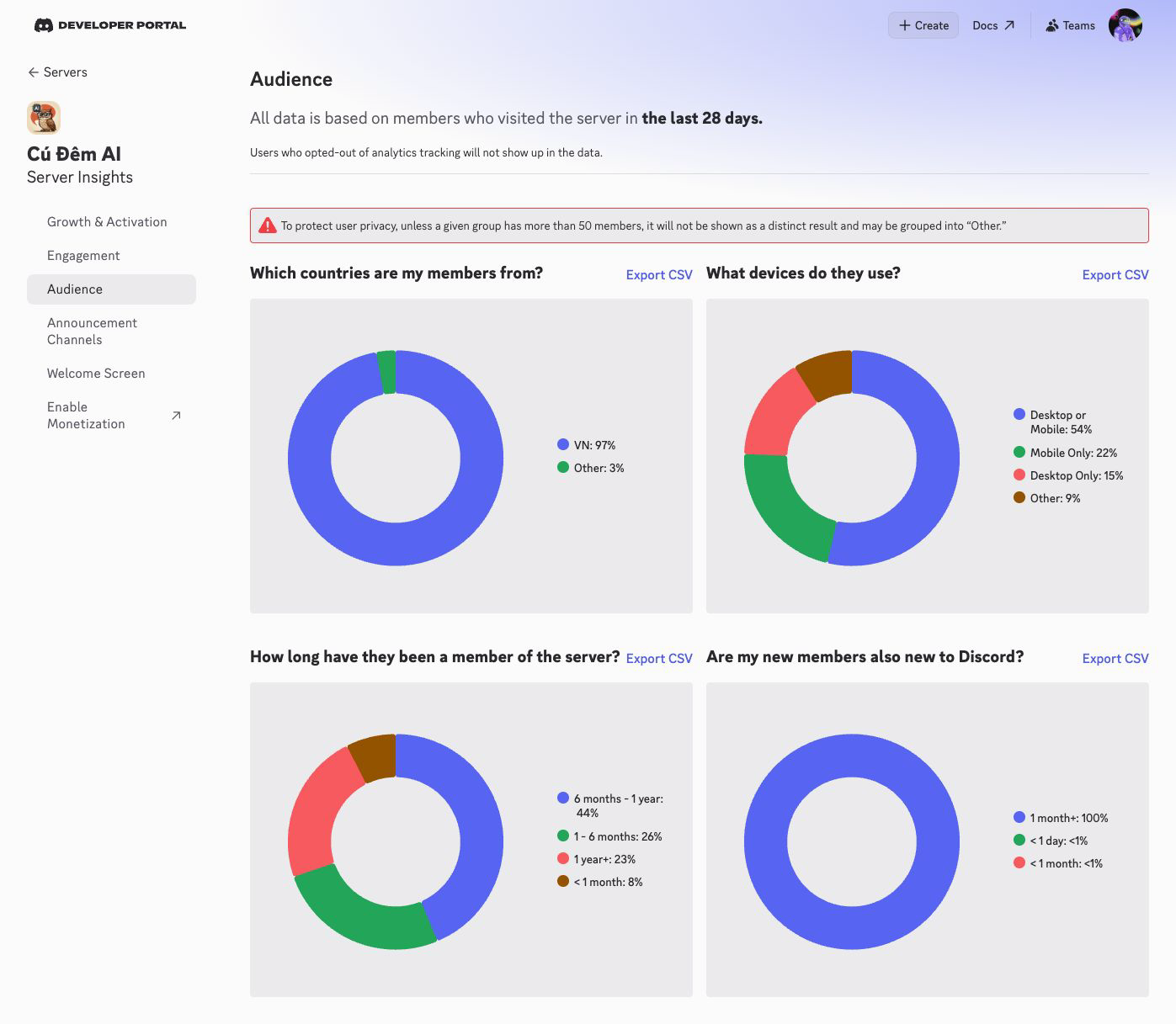This screenshot has width=1176, height=1024.
Task: Go to the Engagement page
Action: pos(83,256)
